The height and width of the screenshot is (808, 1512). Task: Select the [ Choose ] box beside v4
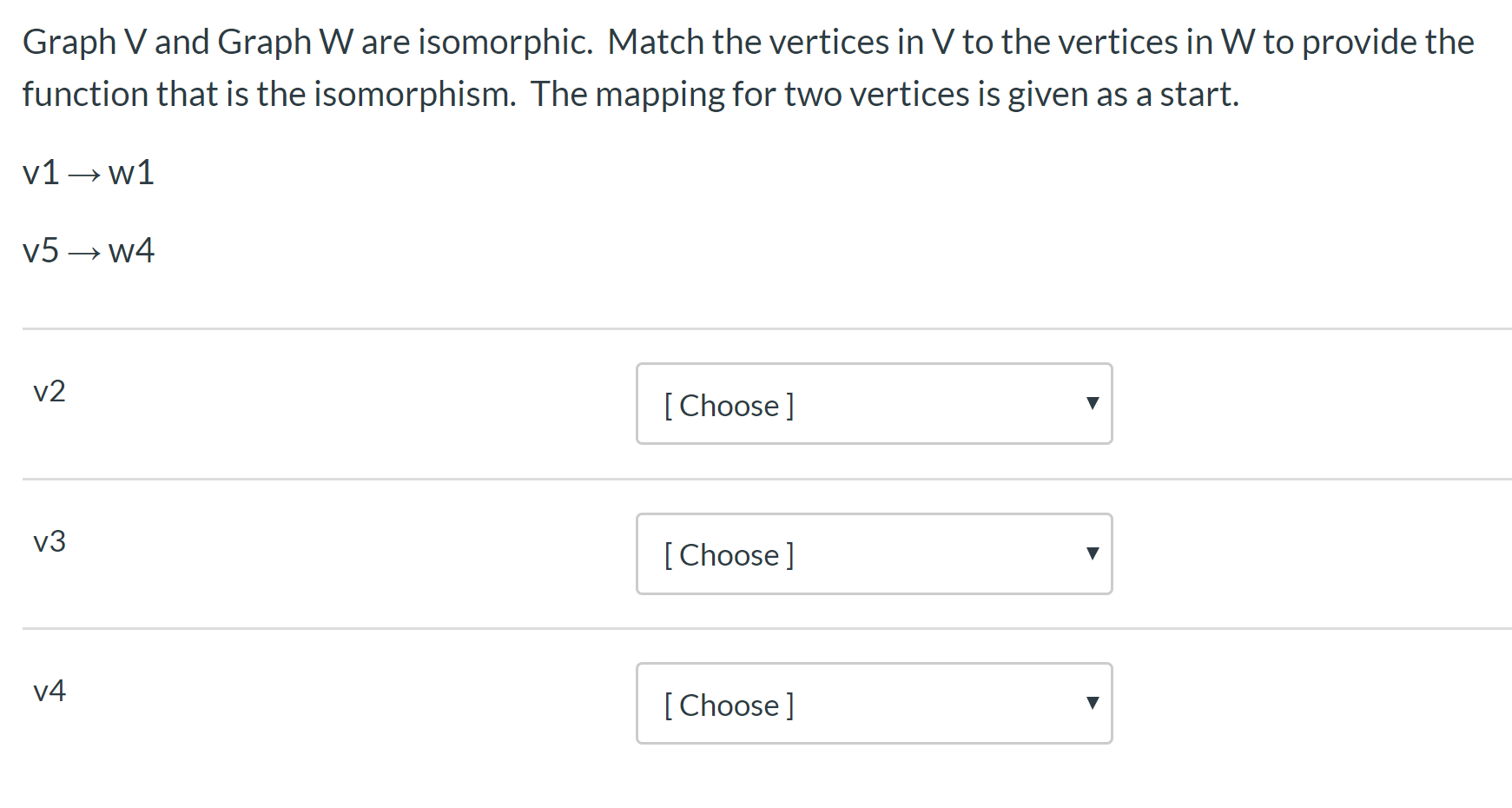(874, 704)
